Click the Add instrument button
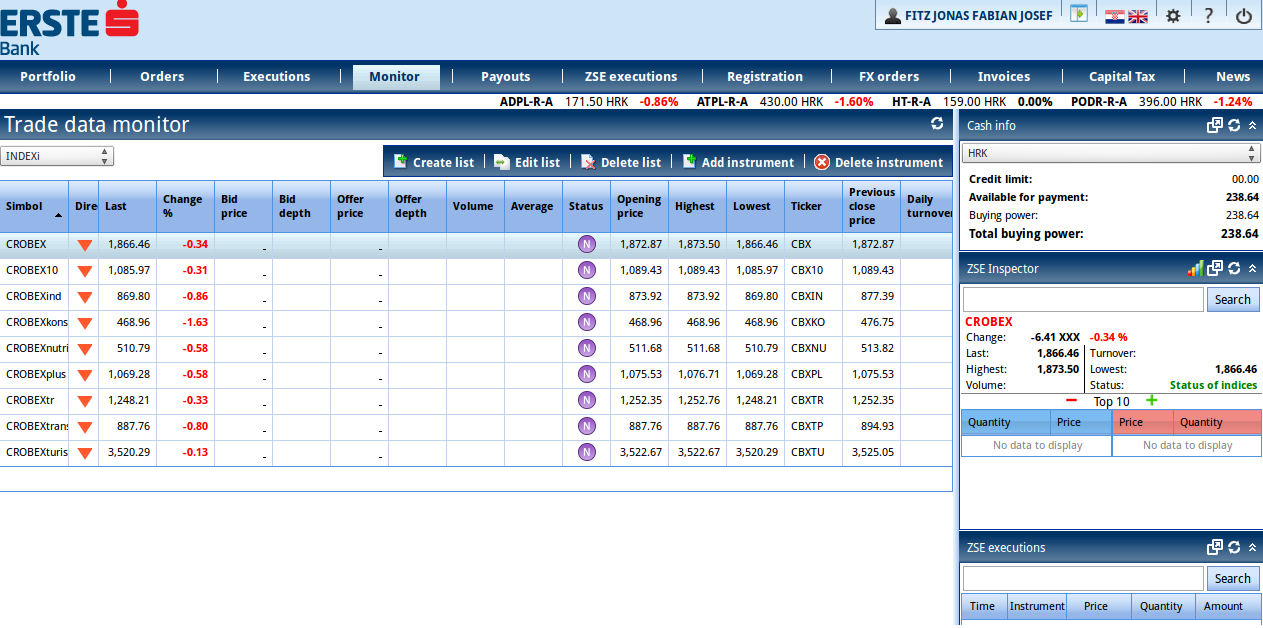 coord(738,162)
